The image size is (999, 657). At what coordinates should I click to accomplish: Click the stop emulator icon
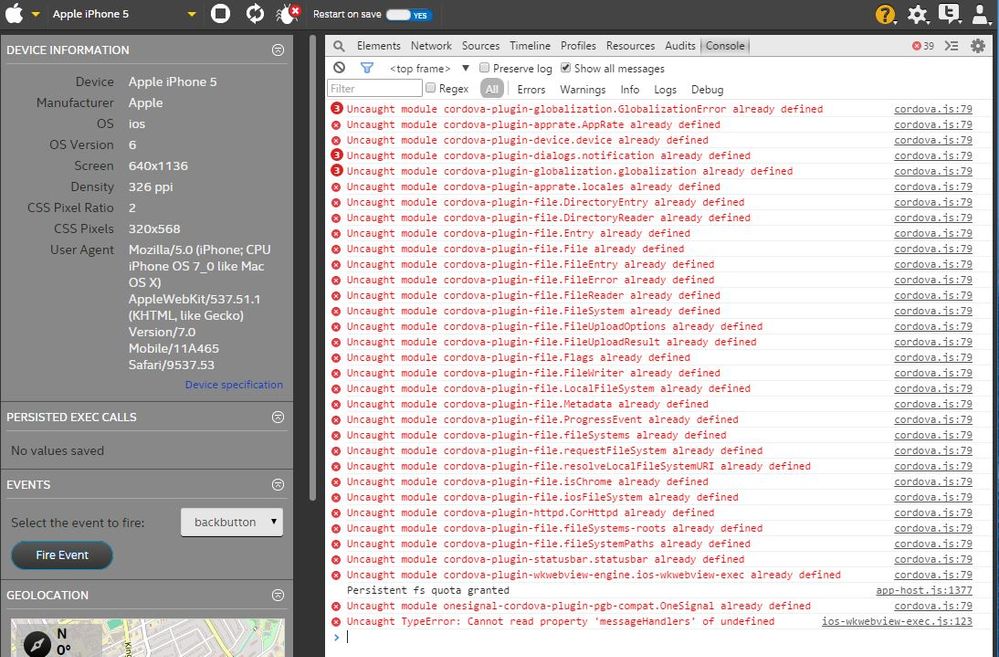(221, 14)
